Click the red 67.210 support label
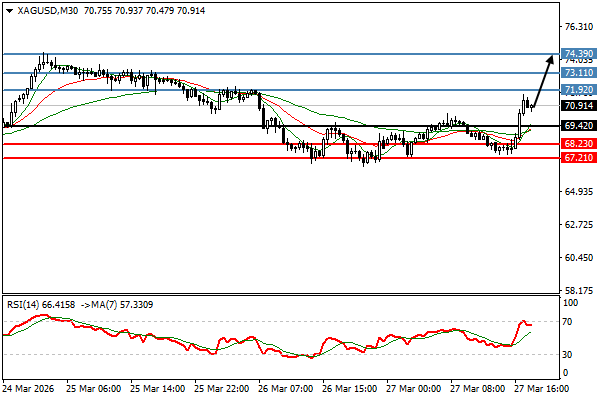600x400 pixels. (x=579, y=159)
